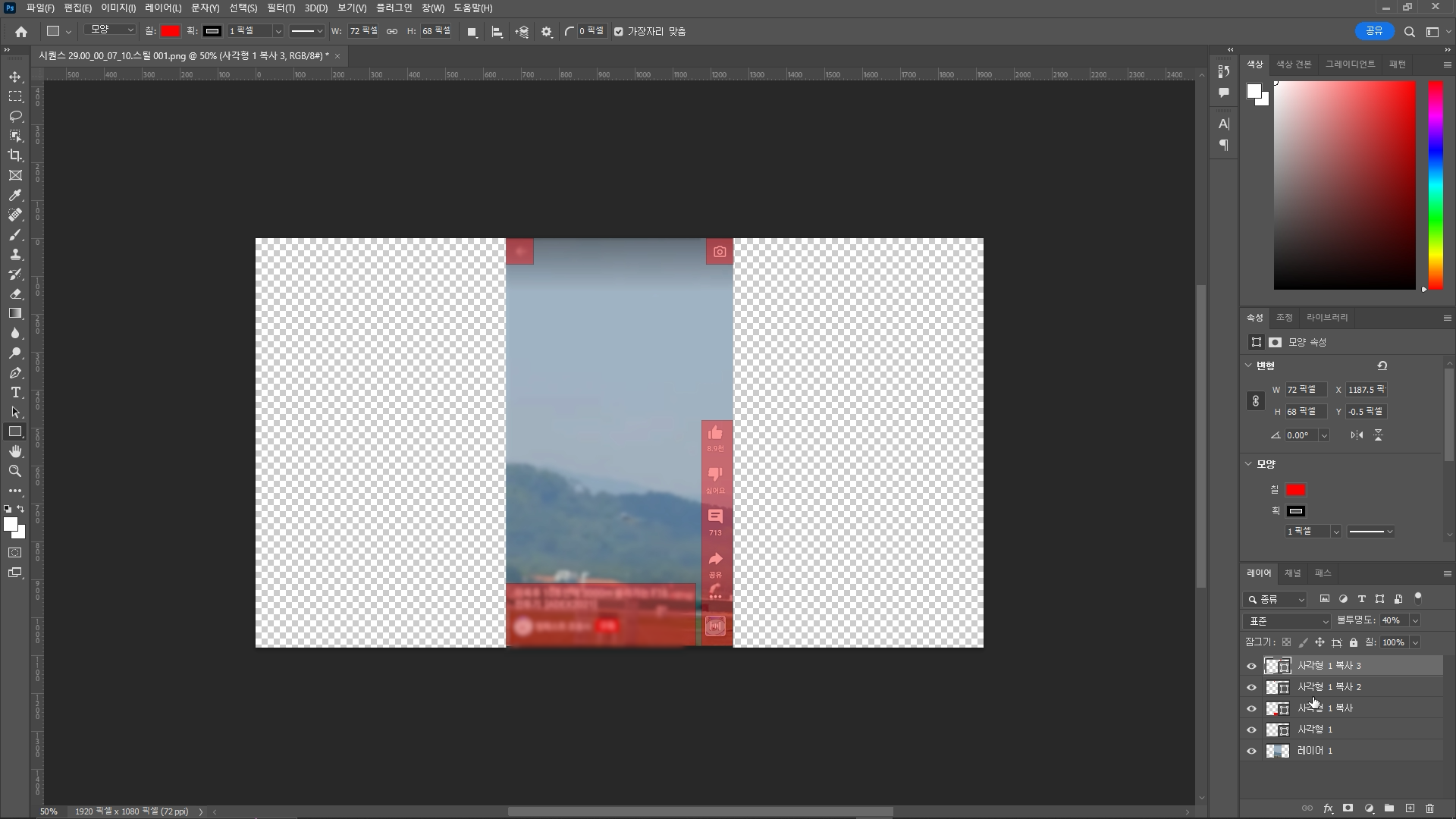Expand the 불투명도 opacity dropdown arrow
The height and width of the screenshot is (819, 1456).
(x=1414, y=621)
